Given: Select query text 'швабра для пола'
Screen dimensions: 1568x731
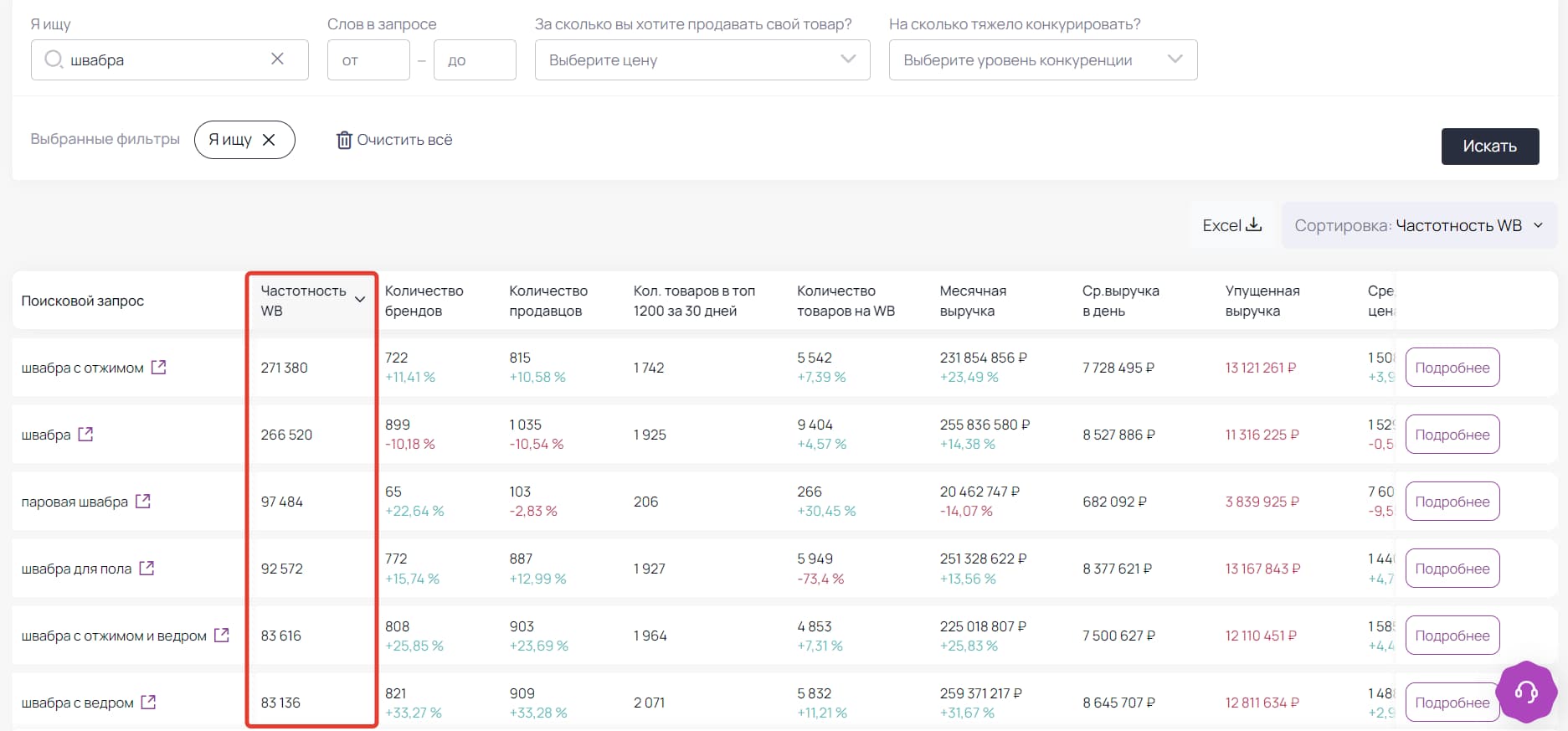Looking at the screenshot, I should [76, 569].
